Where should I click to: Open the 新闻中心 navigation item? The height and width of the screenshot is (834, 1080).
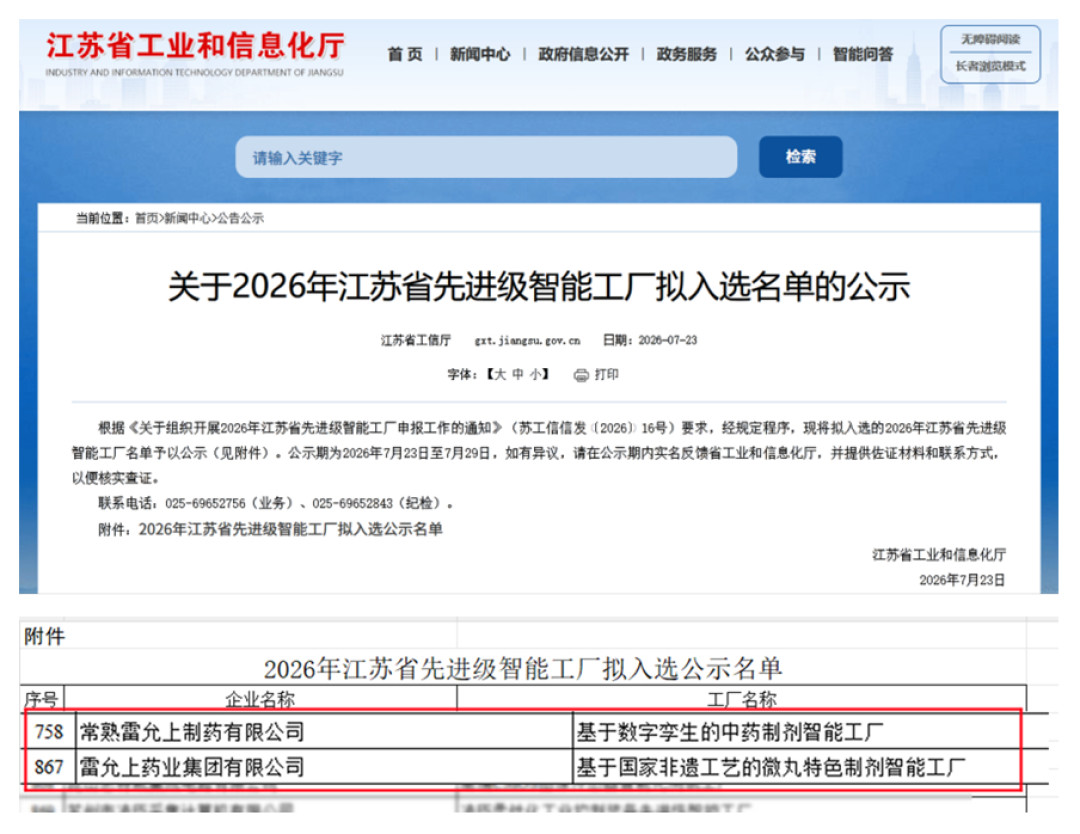pyautogui.click(x=480, y=54)
